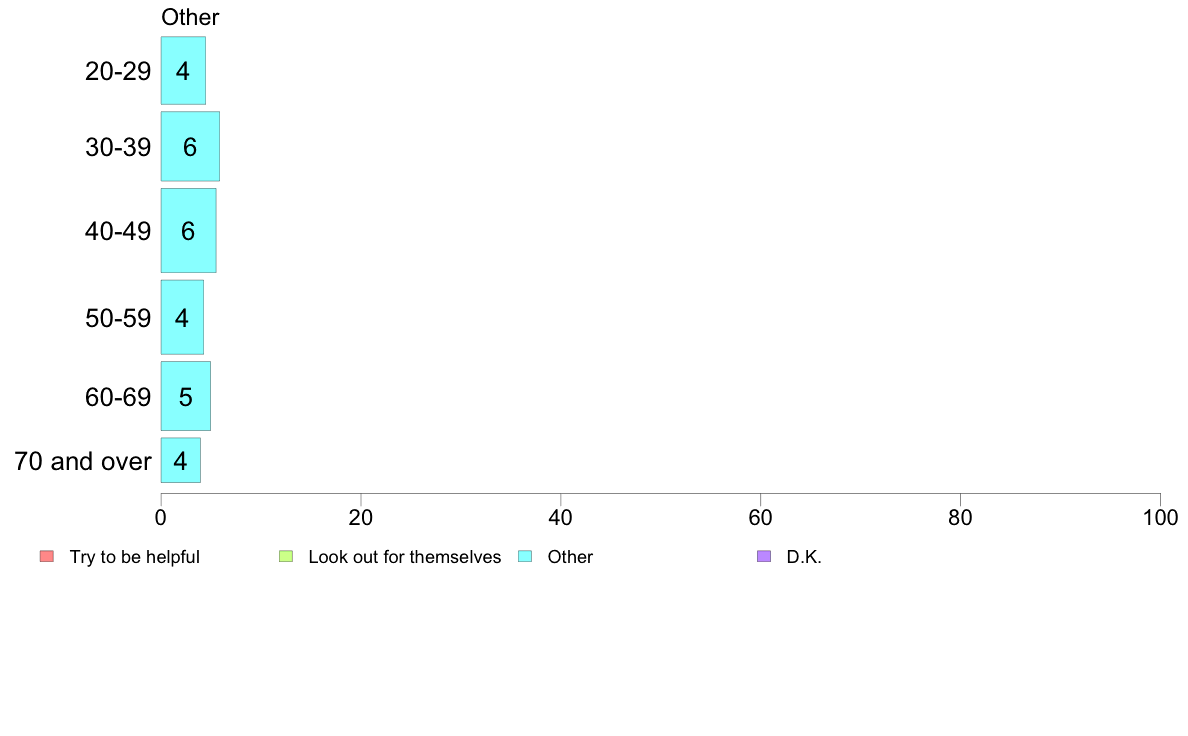Click the 60-69 age group label

(118, 397)
